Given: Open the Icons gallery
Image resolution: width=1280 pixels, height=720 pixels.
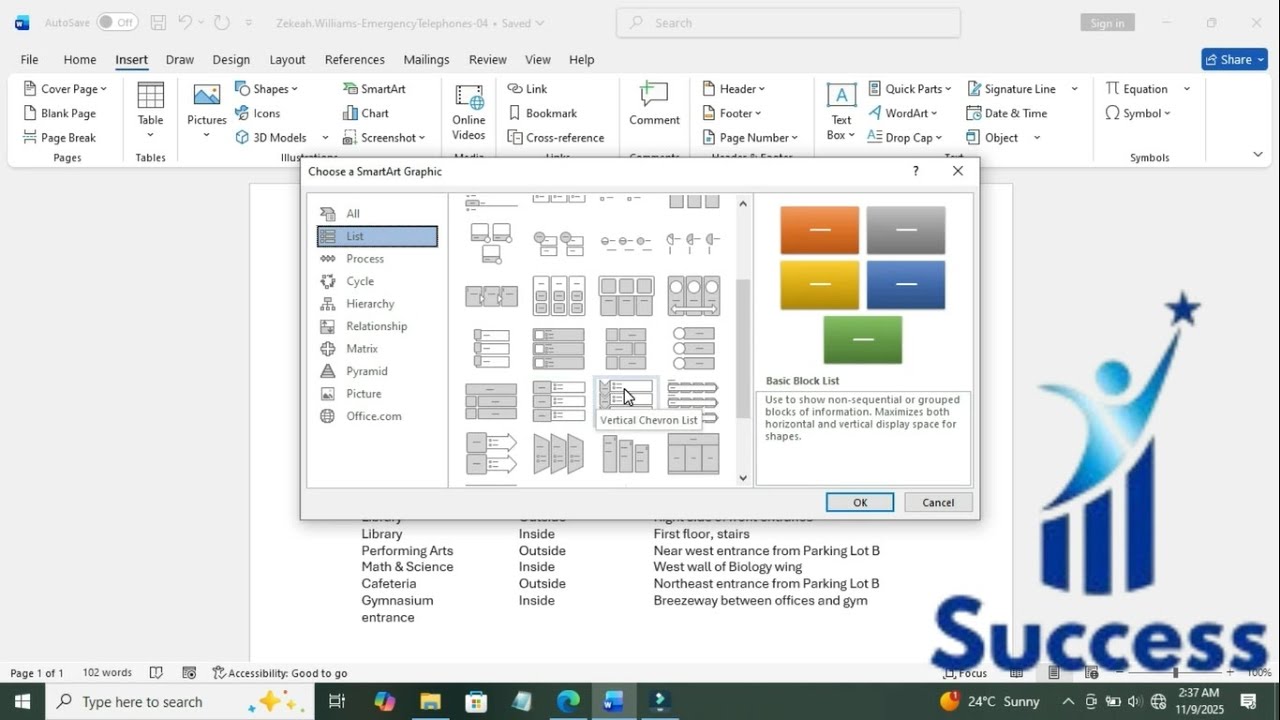Looking at the screenshot, I should click(257, 113).
